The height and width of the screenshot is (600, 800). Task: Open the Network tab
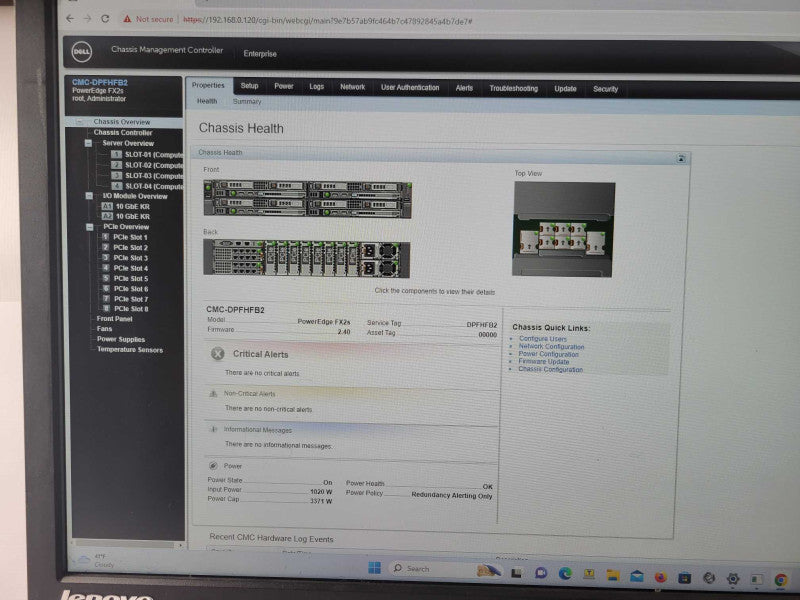[x=353, y=87]
